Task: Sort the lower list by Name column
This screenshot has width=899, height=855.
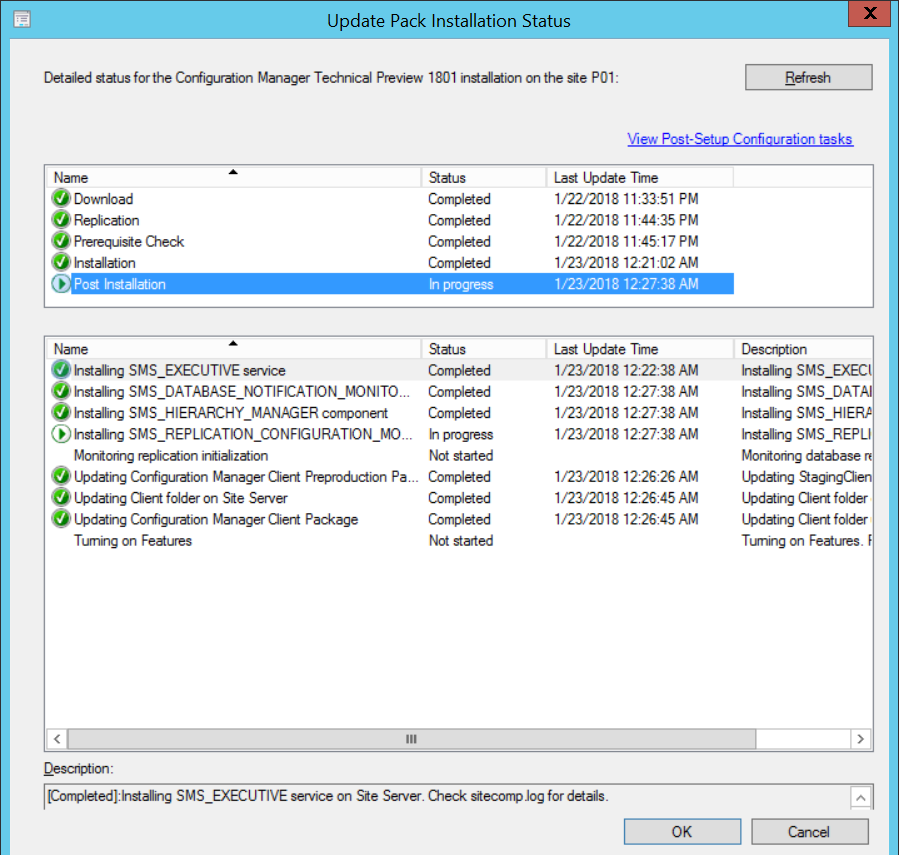Action: pyautogui.click(x=233, y=349)
